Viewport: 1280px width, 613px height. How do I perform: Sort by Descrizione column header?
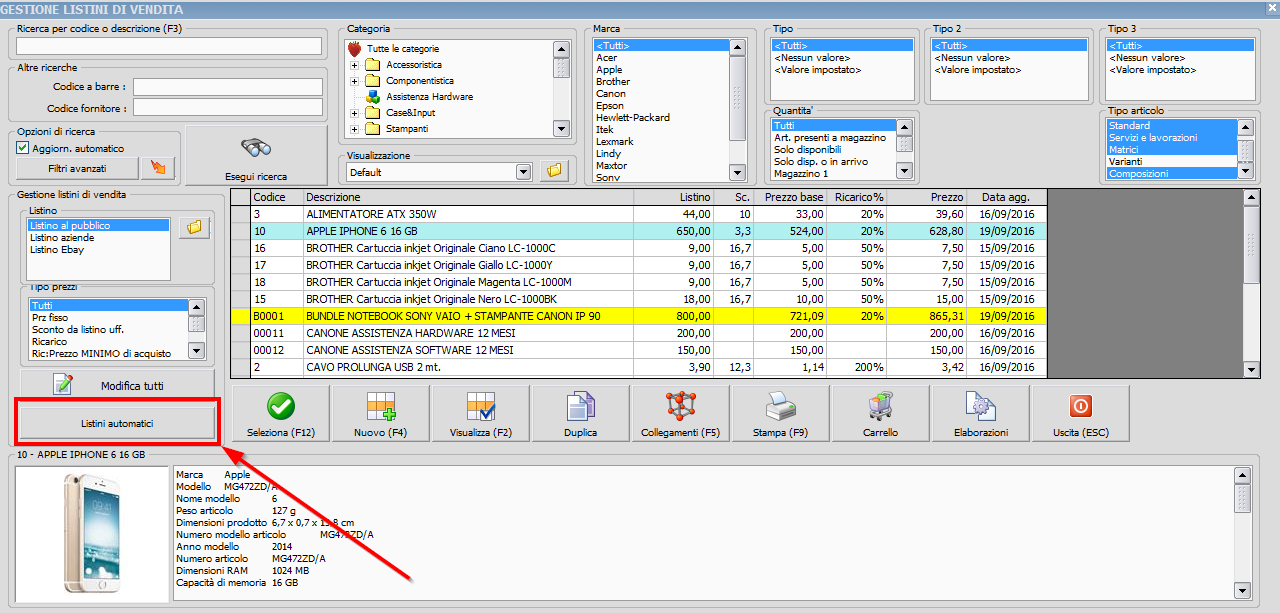469,197
